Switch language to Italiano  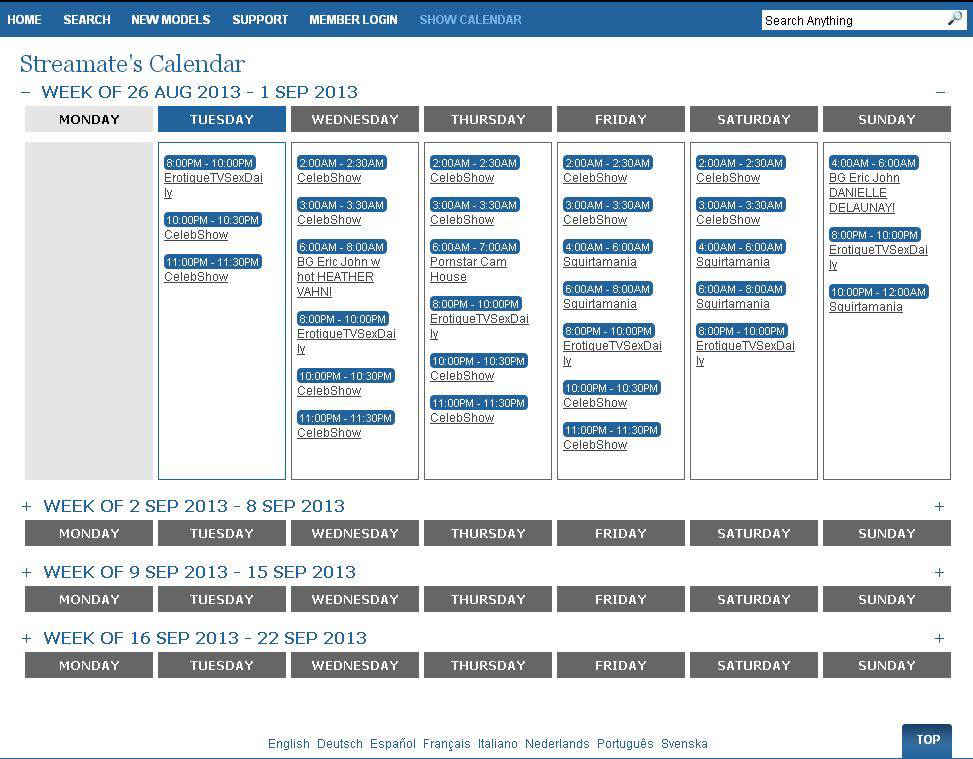(498, 743)
